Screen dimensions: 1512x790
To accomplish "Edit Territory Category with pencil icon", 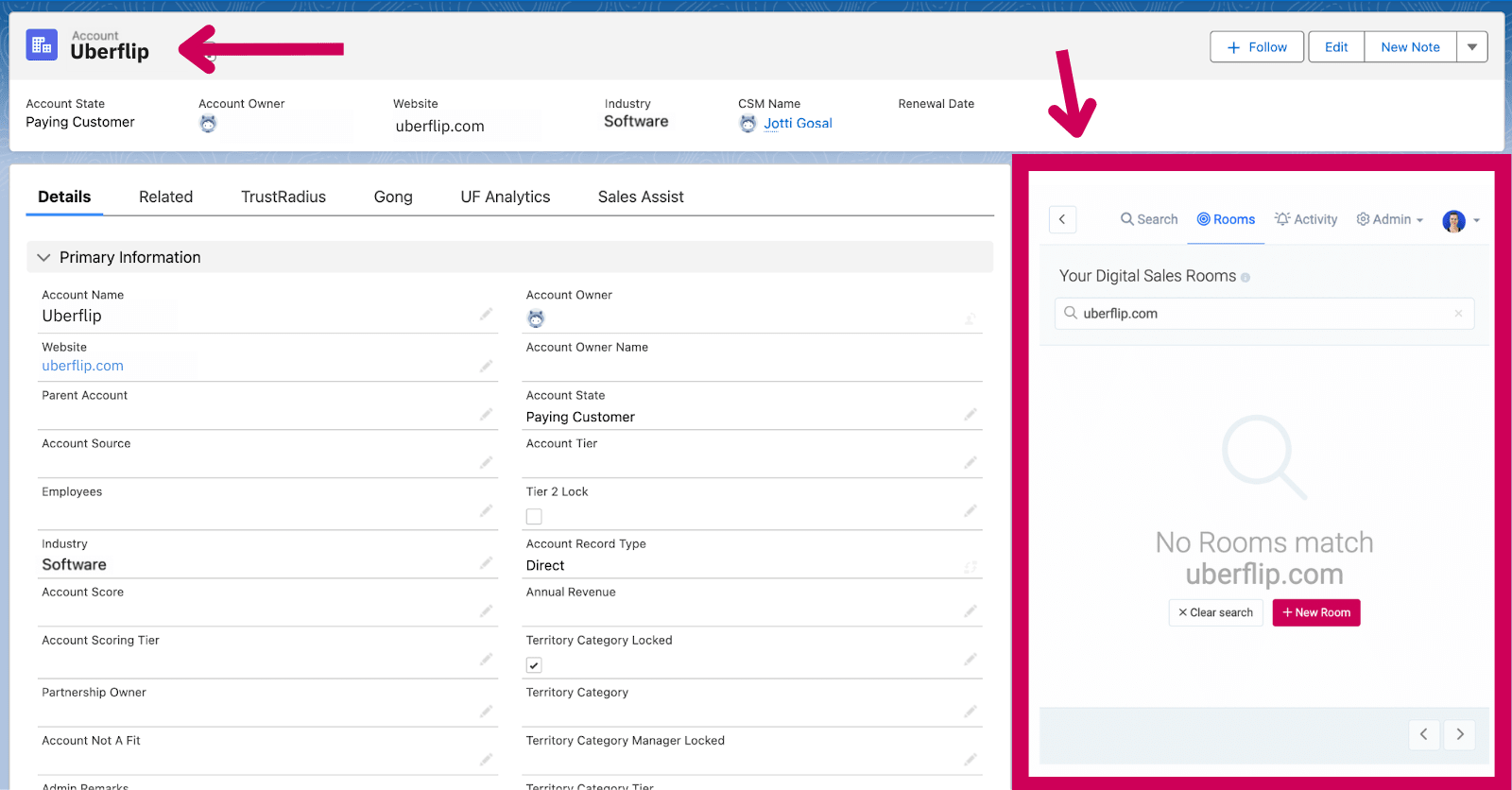I will (971, 711).
